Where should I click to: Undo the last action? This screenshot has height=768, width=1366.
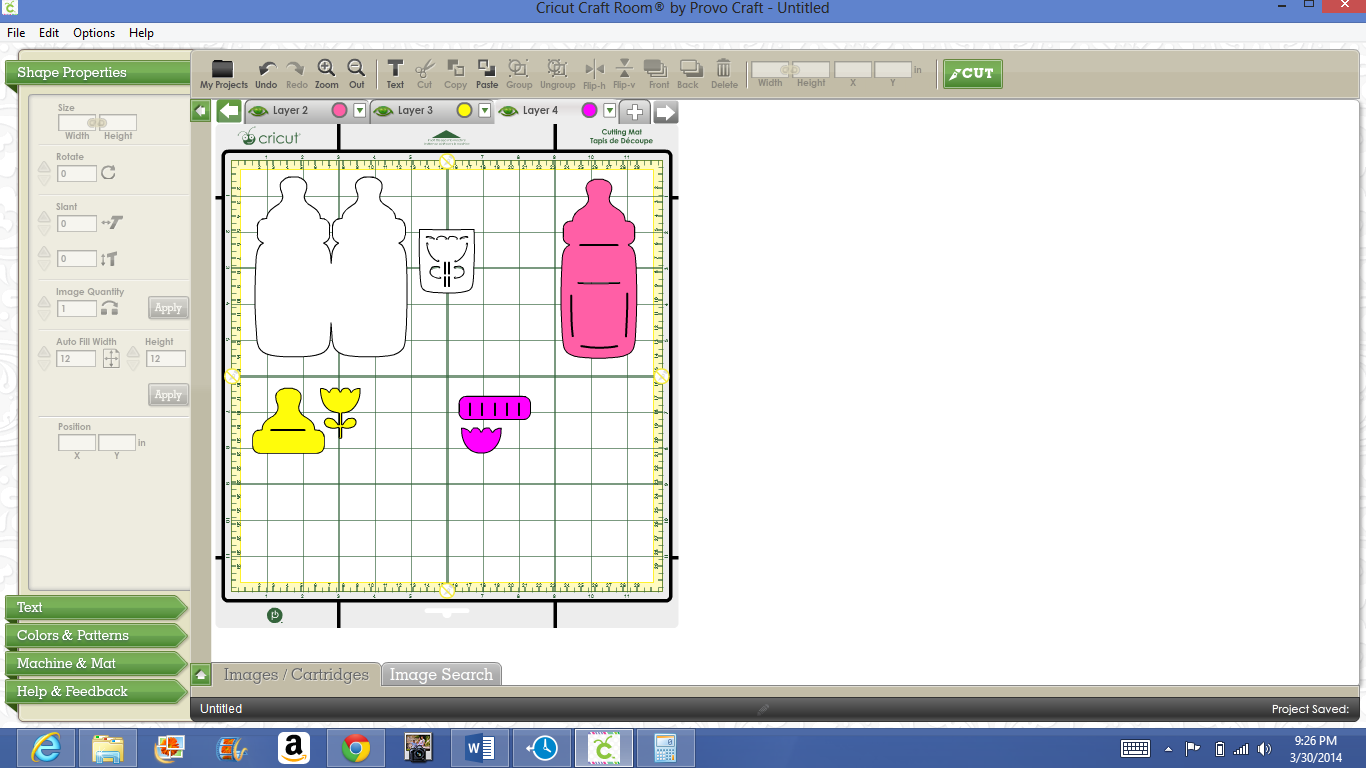point(266,74)
